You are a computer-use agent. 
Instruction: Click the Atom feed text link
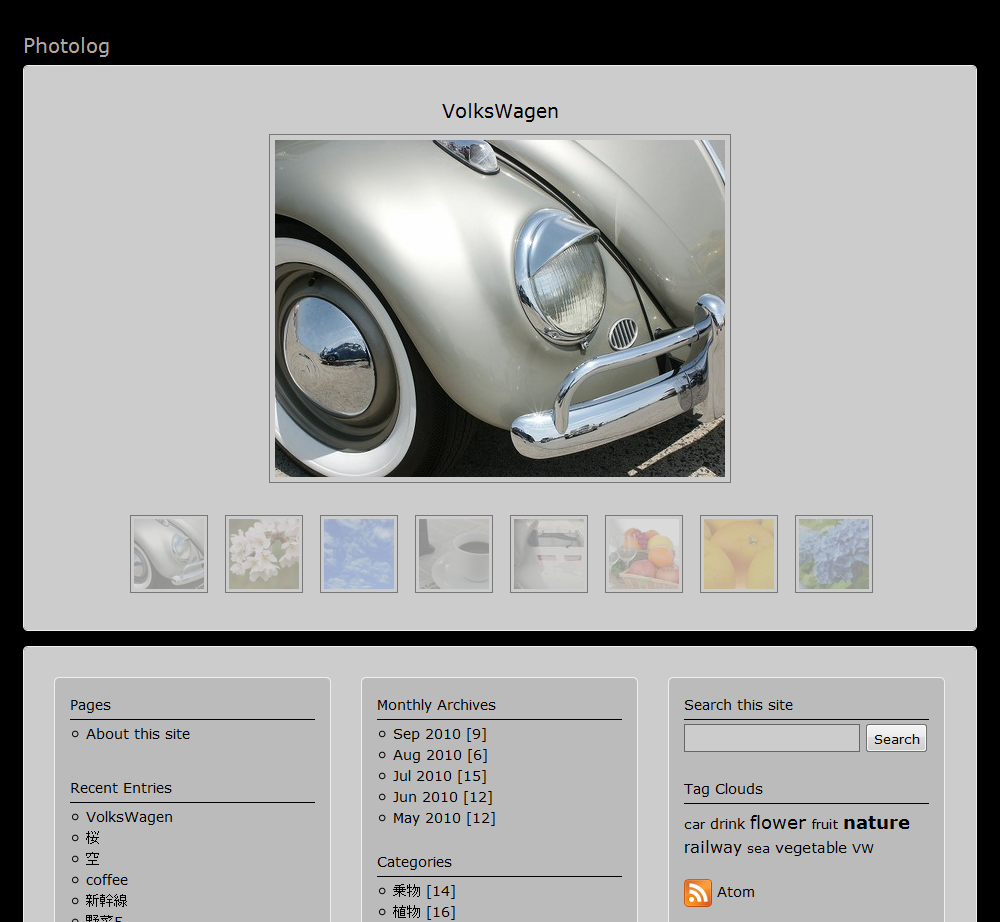[x=735, y=892]
